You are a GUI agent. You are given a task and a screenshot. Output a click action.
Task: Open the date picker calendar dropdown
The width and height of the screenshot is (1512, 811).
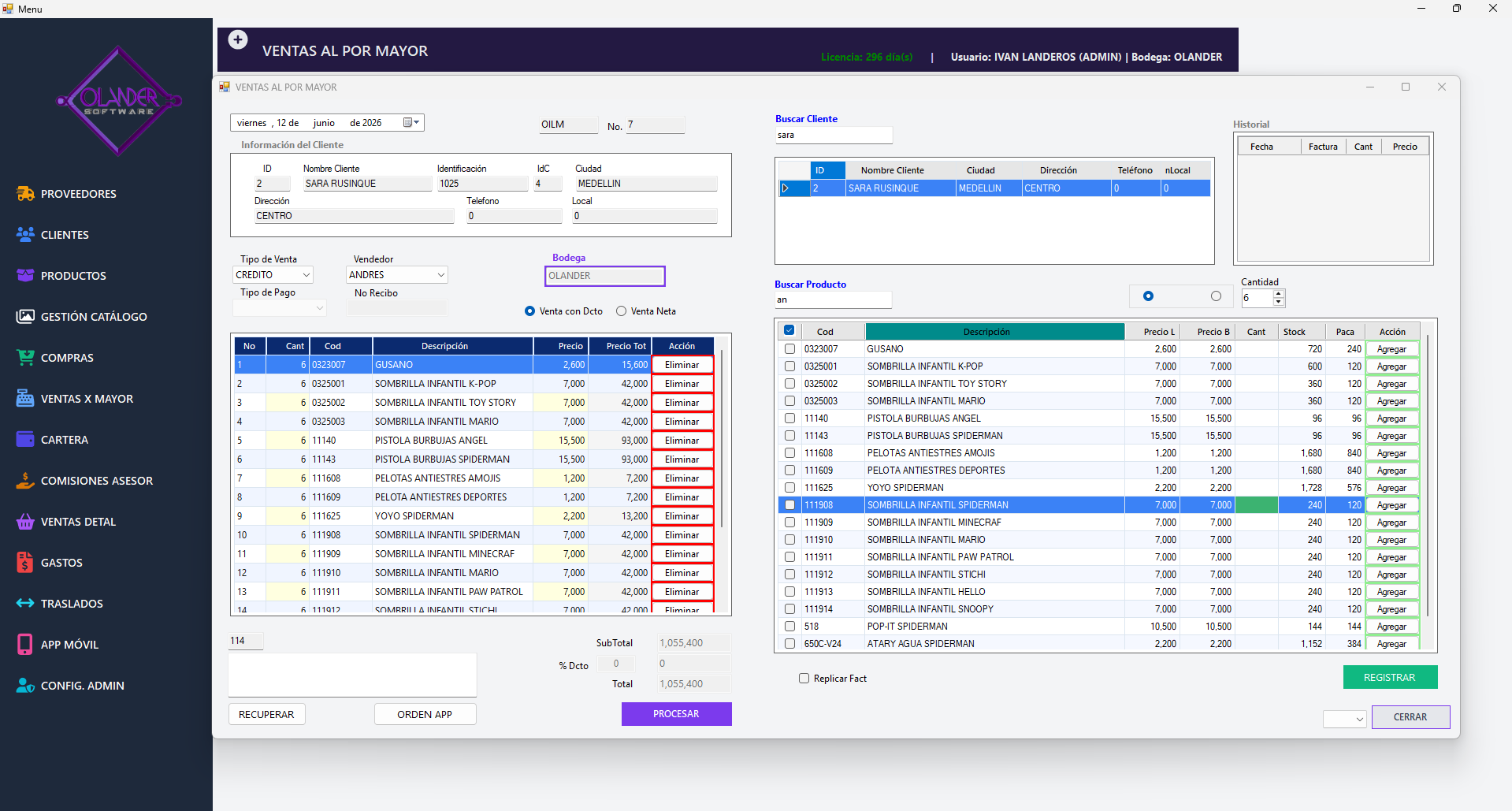(x=411, y=123)
